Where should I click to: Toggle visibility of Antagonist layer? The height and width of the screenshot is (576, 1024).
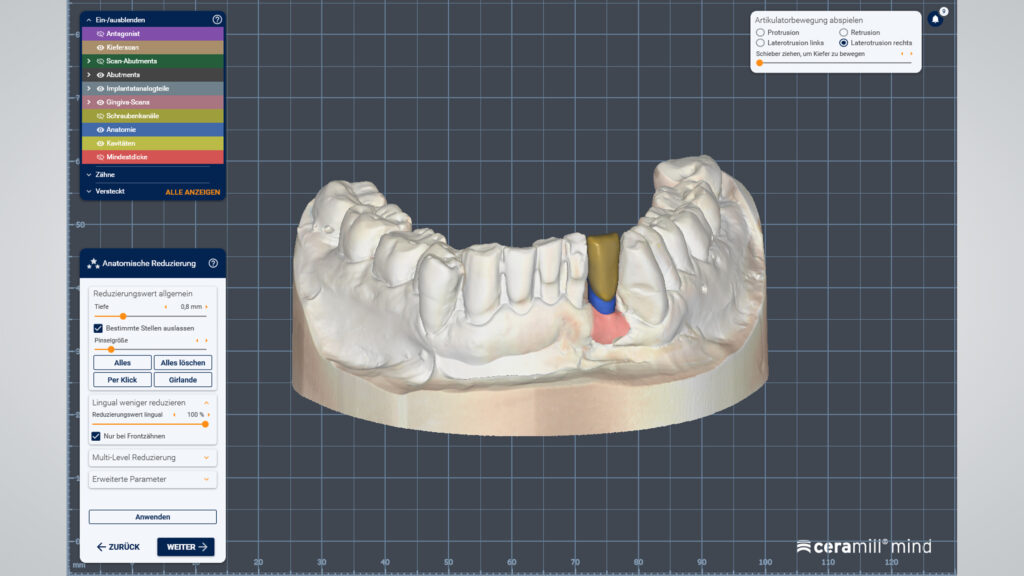click(x=100, y=33)
